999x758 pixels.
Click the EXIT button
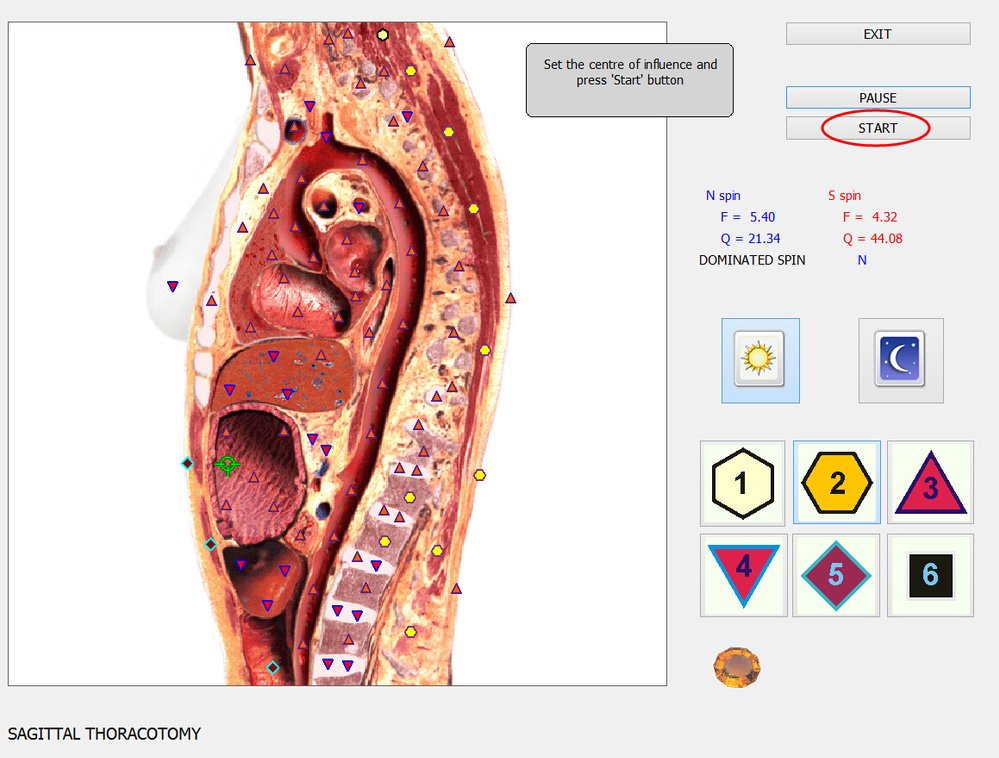[x=877, y=34]
